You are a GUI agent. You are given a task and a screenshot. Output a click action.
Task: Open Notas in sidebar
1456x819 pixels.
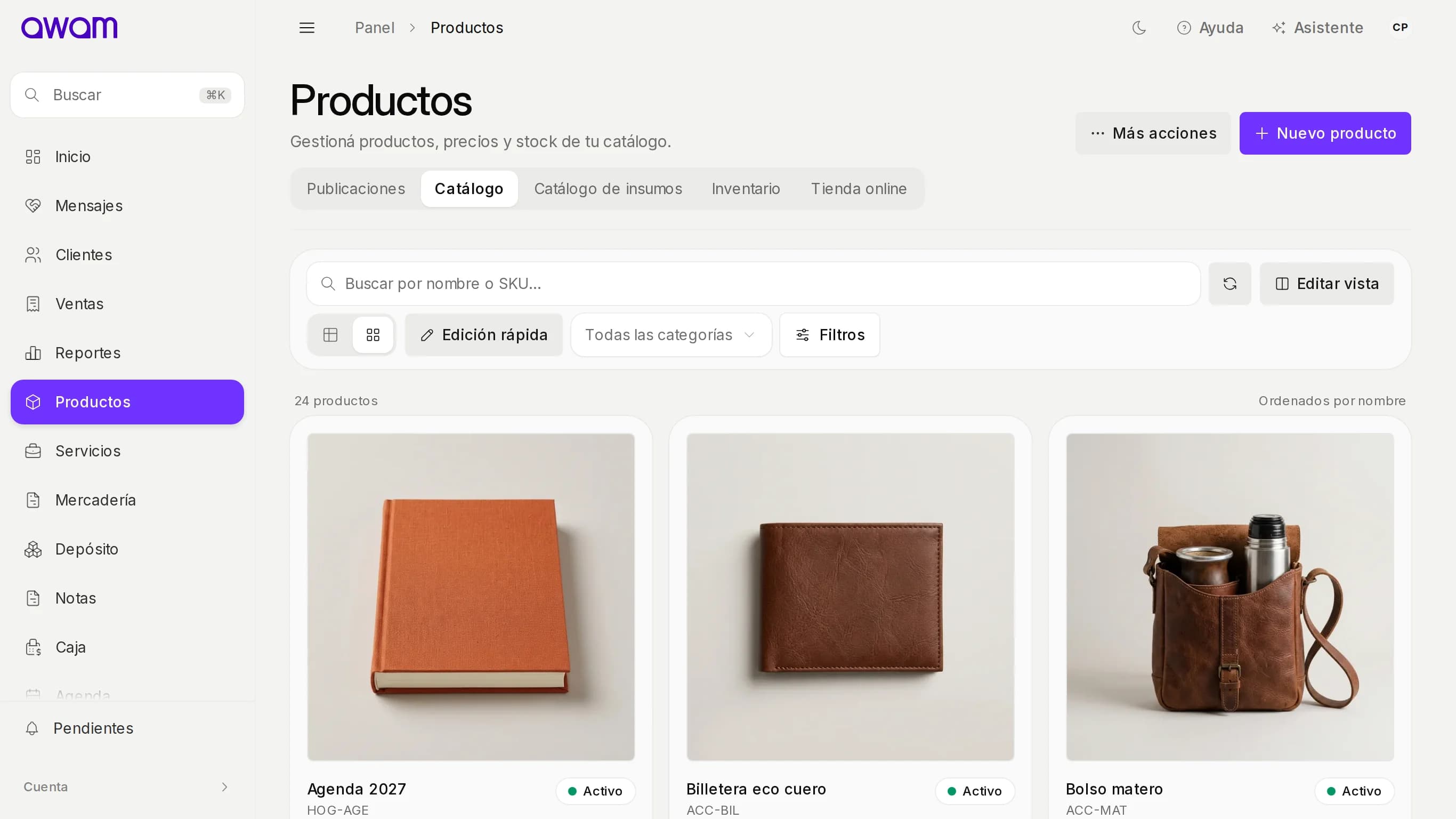[127, 598]
